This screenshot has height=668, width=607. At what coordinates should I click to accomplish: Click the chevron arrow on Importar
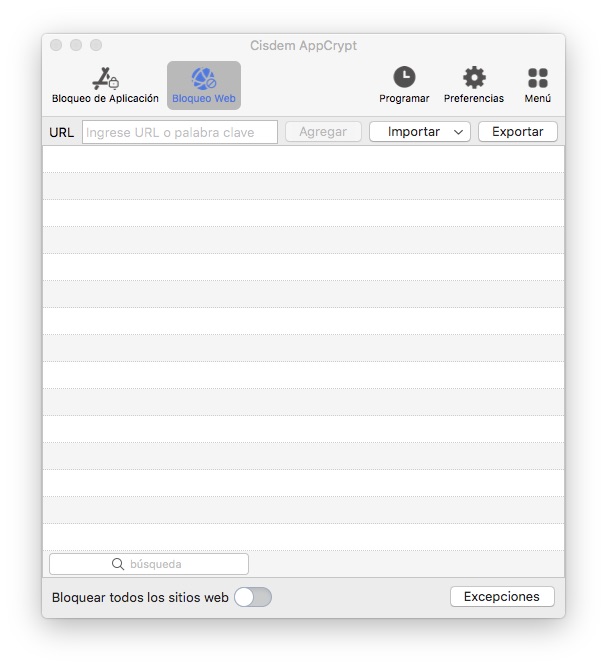[458, 132]
